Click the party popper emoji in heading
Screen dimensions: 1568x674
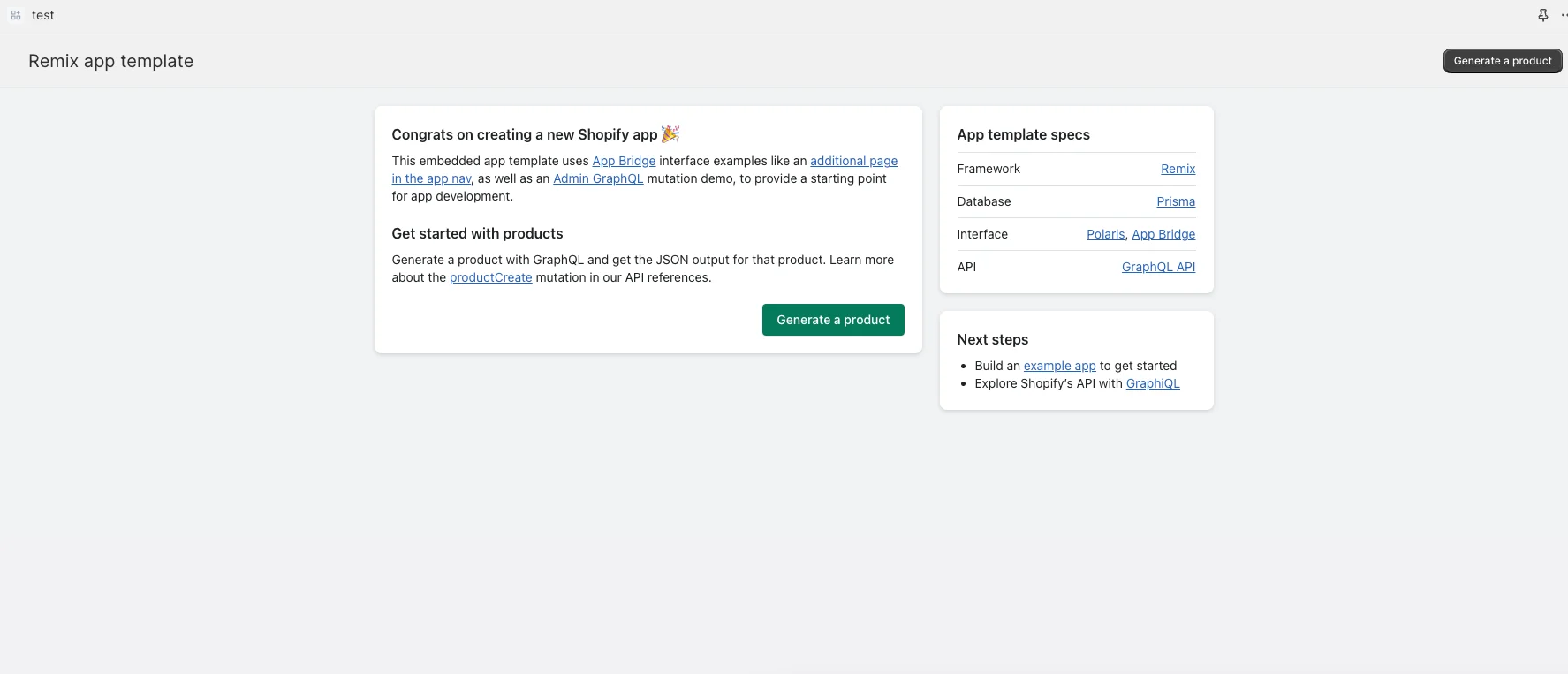tap(670, 134)
